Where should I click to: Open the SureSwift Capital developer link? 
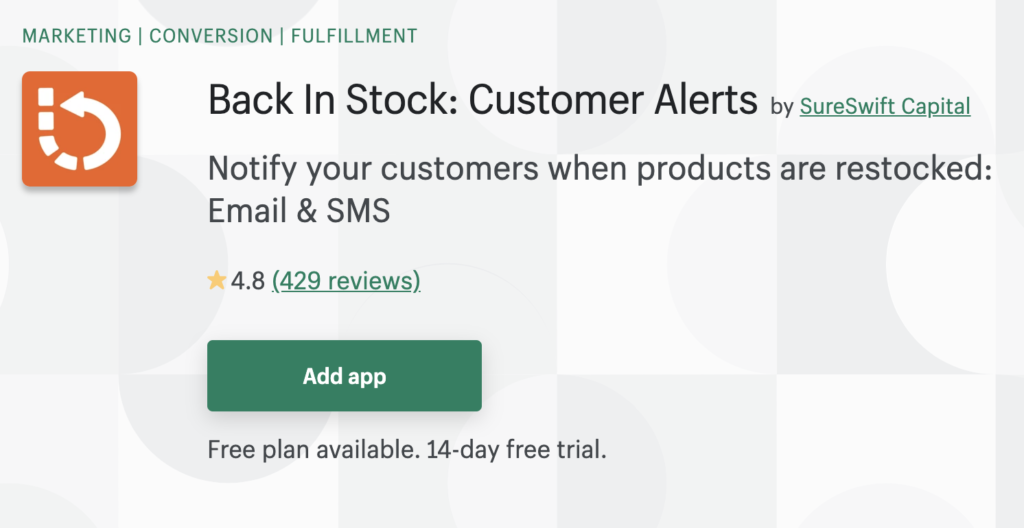885,106
